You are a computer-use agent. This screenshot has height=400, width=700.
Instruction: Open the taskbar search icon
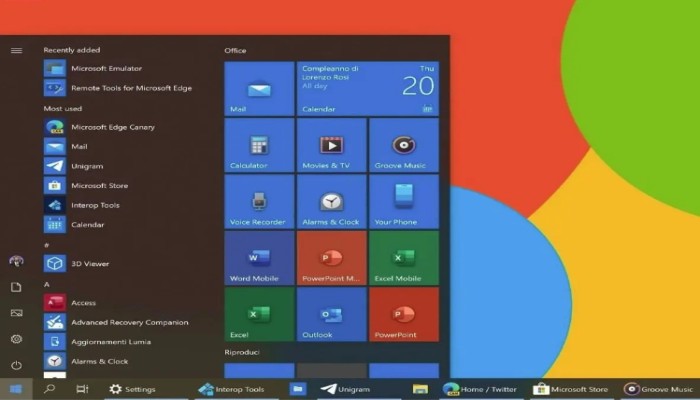pyautogui.click(x=50, y=389)
